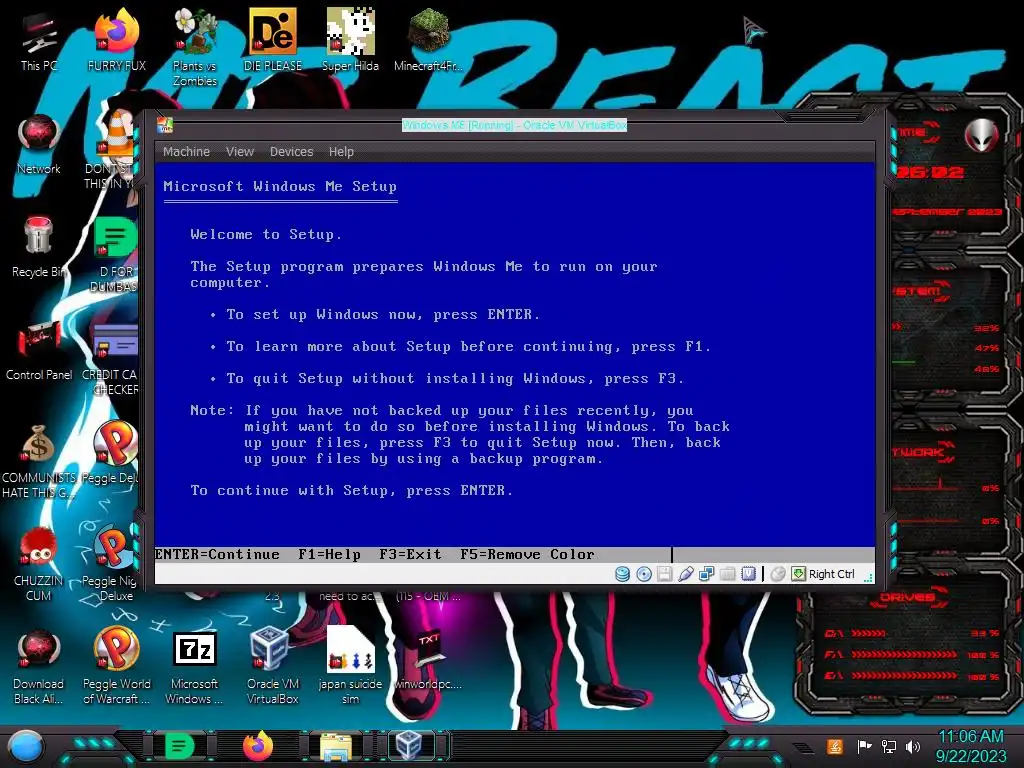Select the This PC desktop icon
1024x768 pixels.
(39, 42)
